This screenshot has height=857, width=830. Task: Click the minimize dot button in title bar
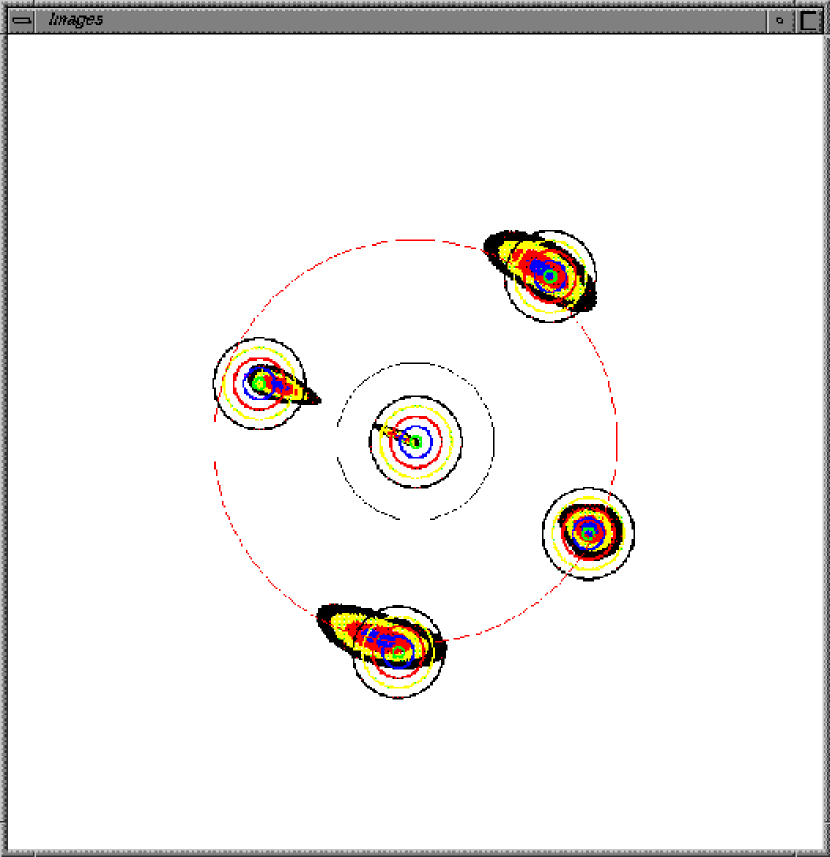coord(780,19)
